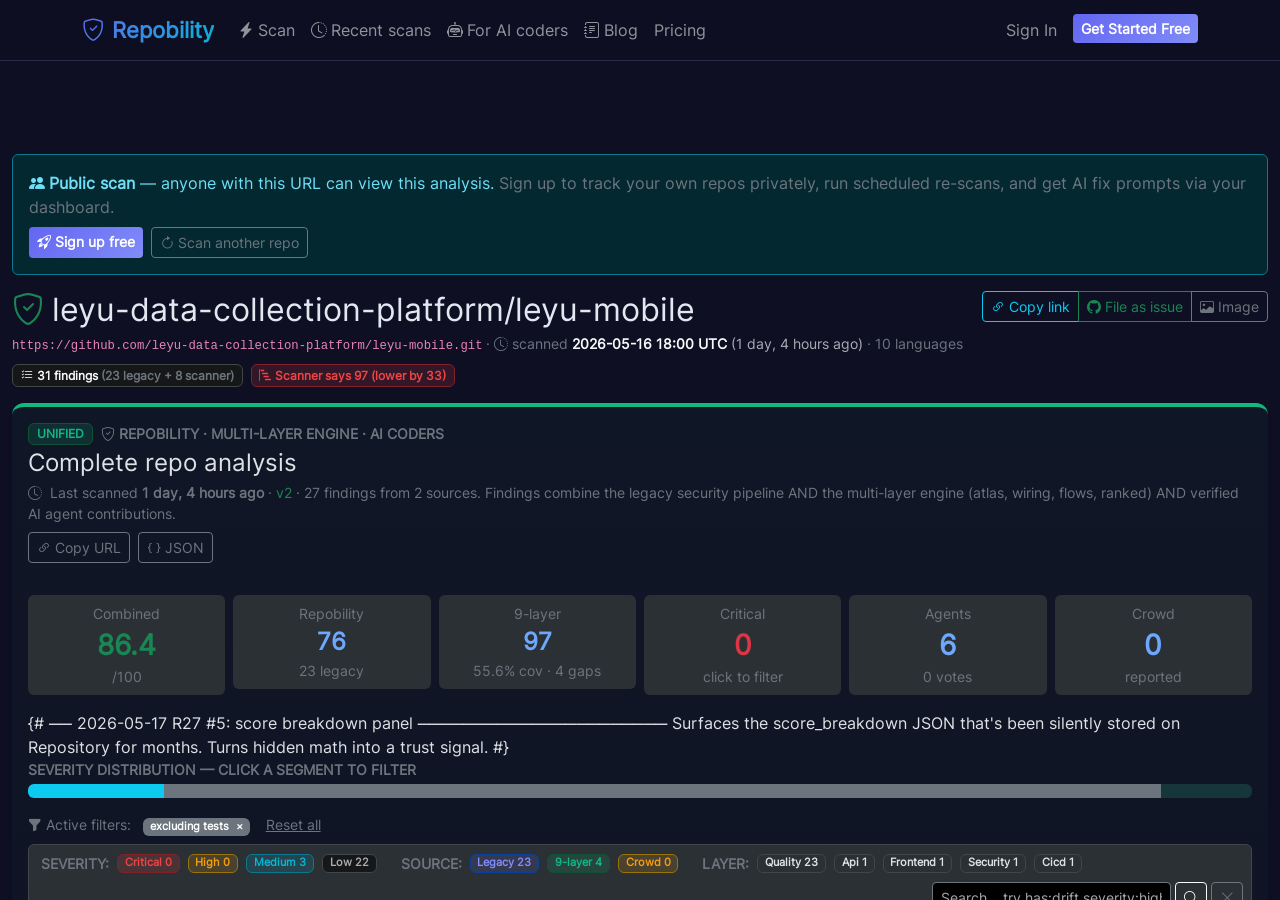
Task: Open the v2 version link
Action: tap(284, 493)
